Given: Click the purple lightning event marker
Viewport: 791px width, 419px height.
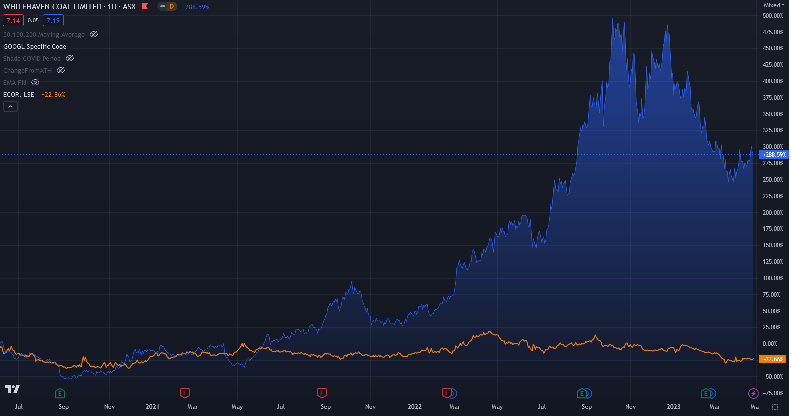Looking at the screenshot, I should click(753, 393).
